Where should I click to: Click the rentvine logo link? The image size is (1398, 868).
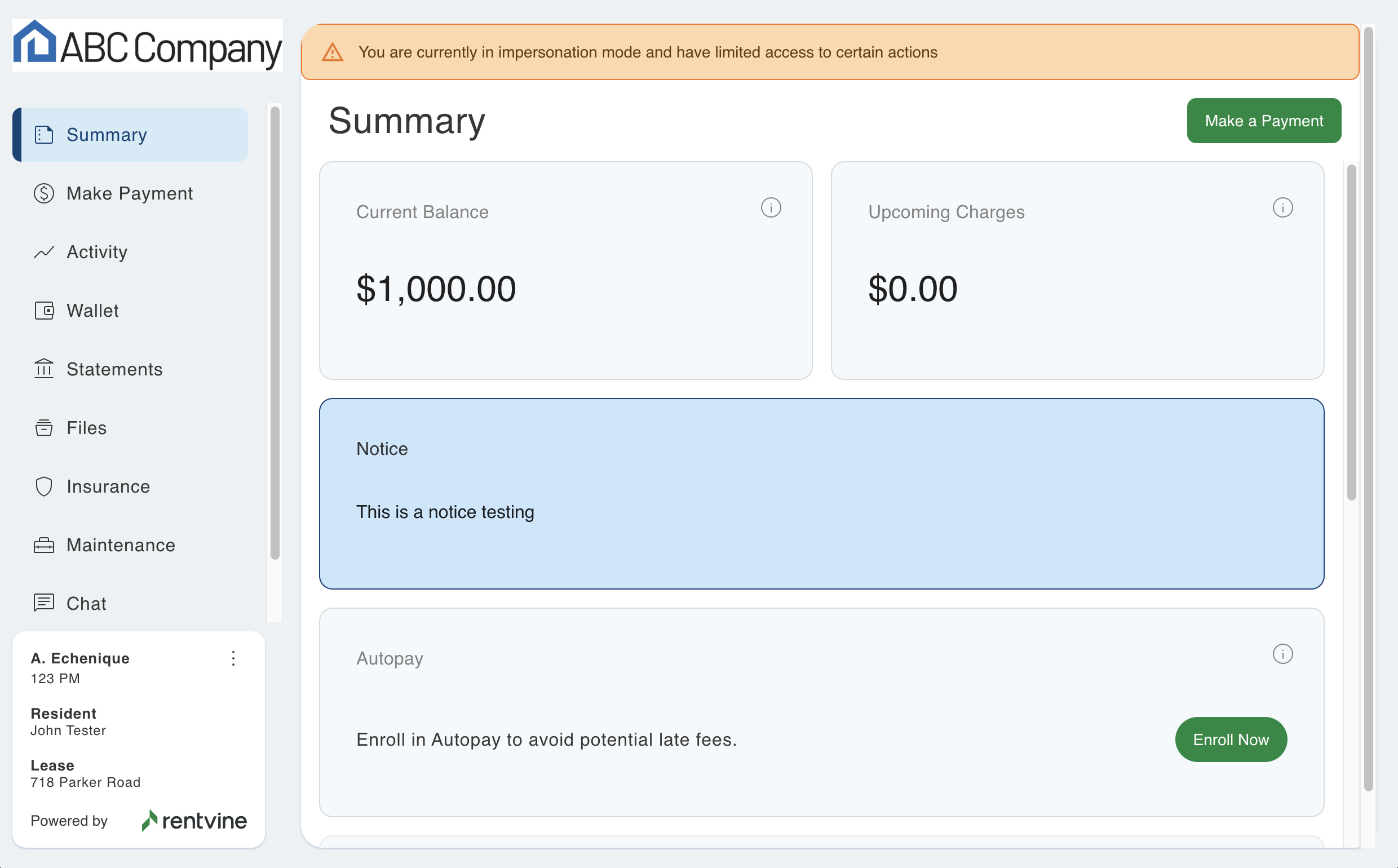pyautogui.click(x=194, y=821)
